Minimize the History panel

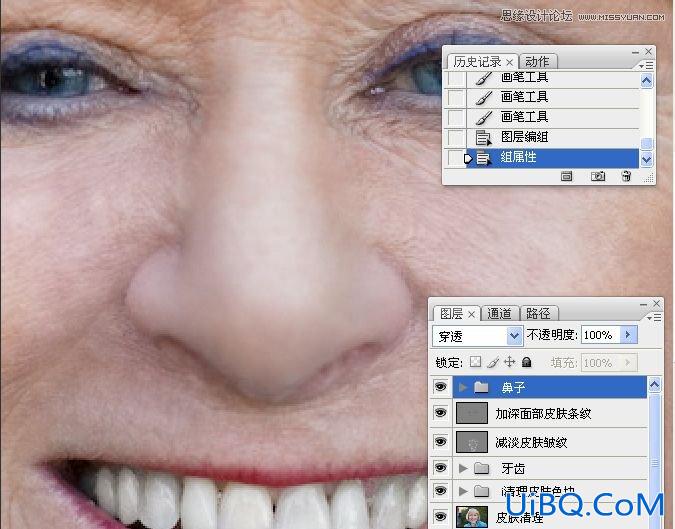[x=635, y=52]
